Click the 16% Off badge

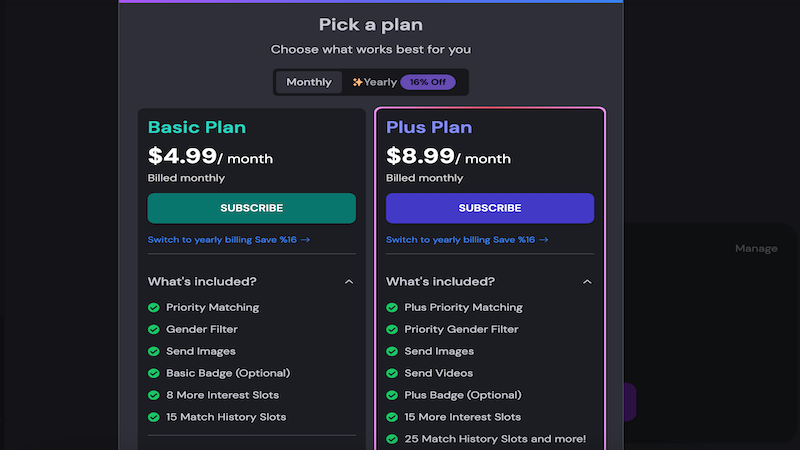coord(428,82)
